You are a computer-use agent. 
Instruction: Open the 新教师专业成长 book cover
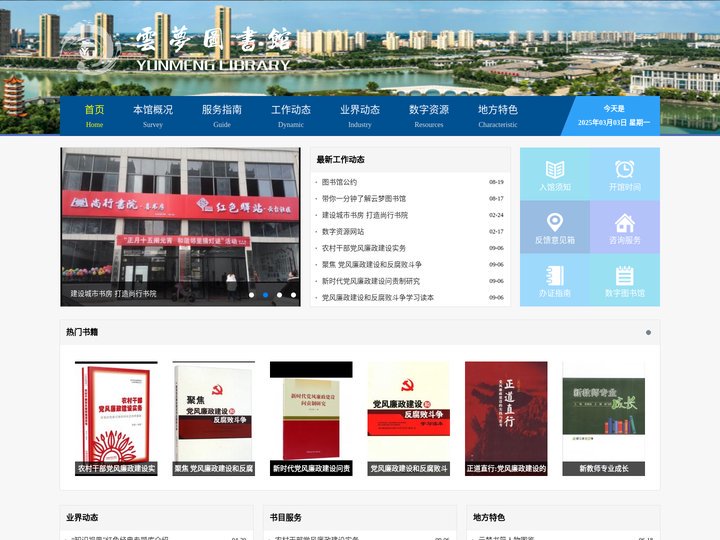(x=603, y=418)
